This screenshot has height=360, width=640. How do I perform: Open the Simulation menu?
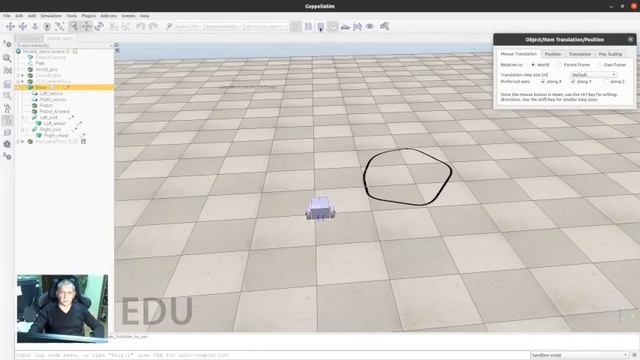51,16
